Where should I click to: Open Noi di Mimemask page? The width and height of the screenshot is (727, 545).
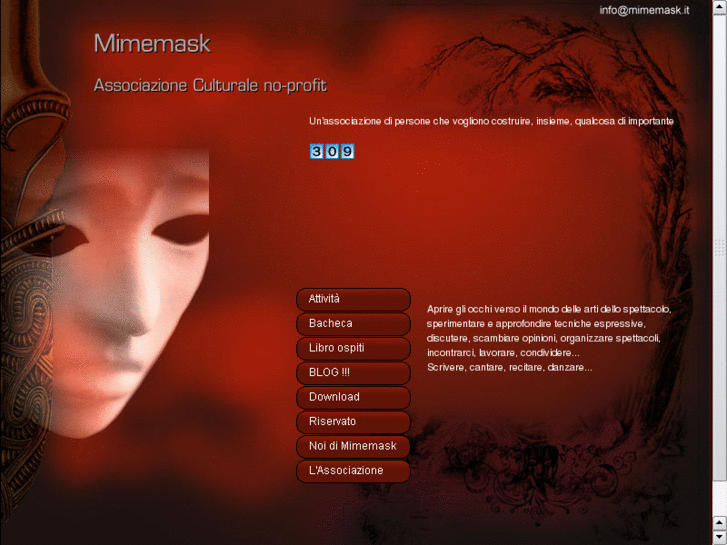[353, 447]
